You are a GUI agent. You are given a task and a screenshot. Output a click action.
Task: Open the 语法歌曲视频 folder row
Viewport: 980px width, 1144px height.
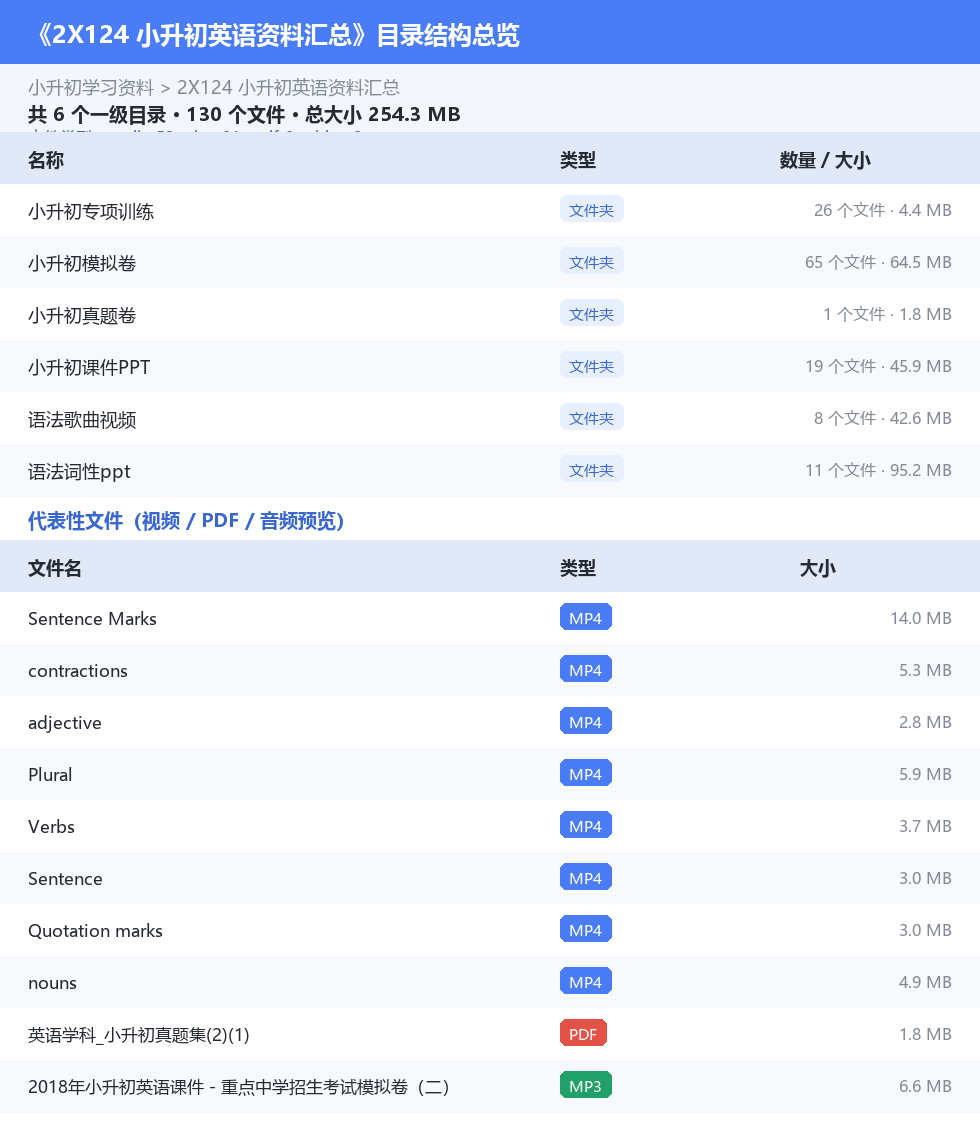(490, 419)
